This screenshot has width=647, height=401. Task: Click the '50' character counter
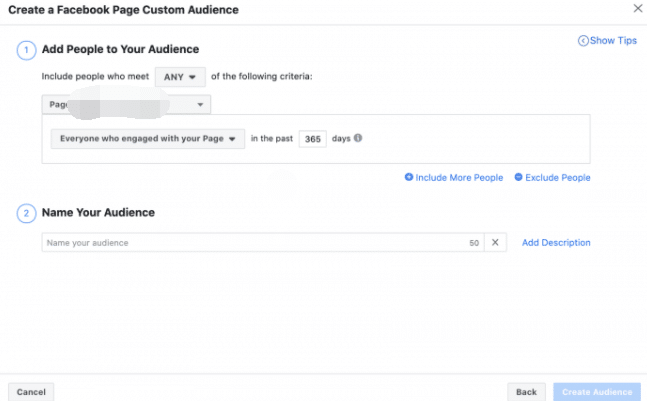pos(474,243)
